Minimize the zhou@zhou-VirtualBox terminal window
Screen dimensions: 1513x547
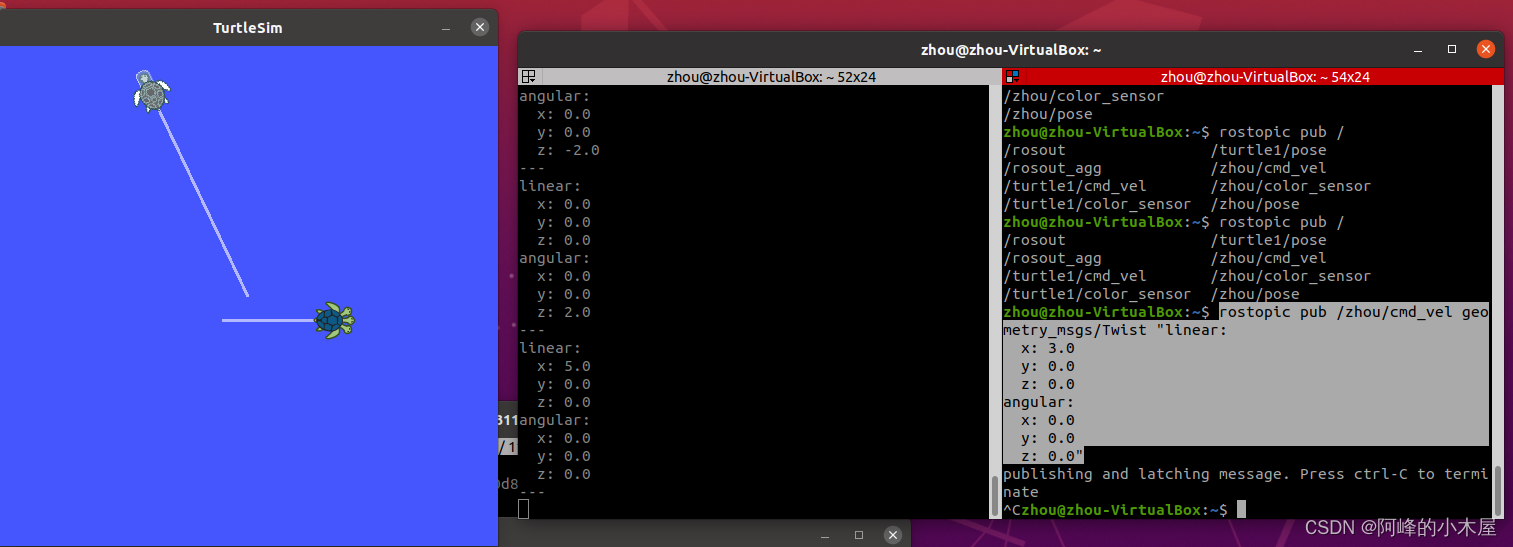pyautogui.click(x=1418, y=49)
